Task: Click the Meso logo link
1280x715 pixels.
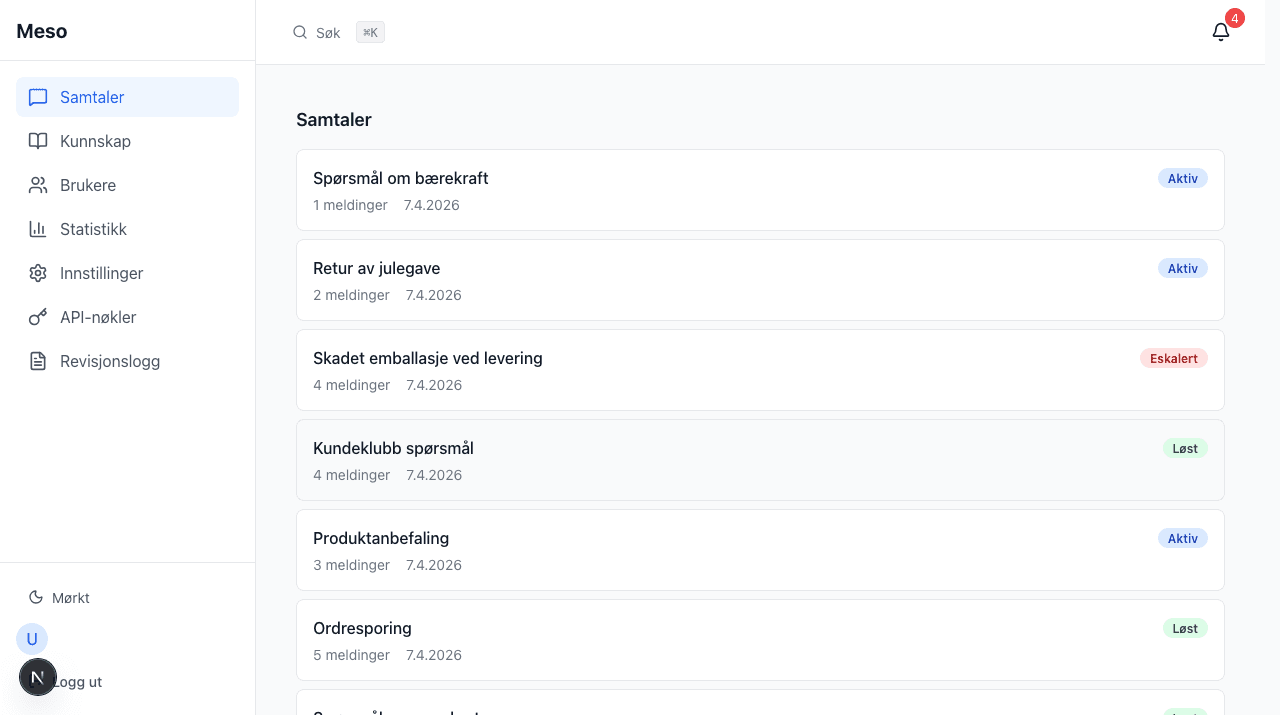Action: click(x=41, y=30)
